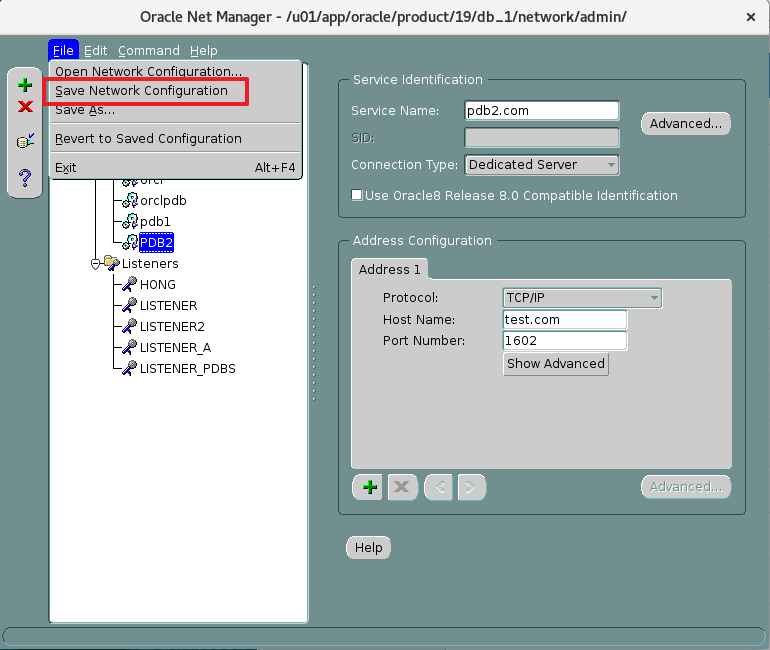Click the blue question mark Help icon

tap(25, 177)
